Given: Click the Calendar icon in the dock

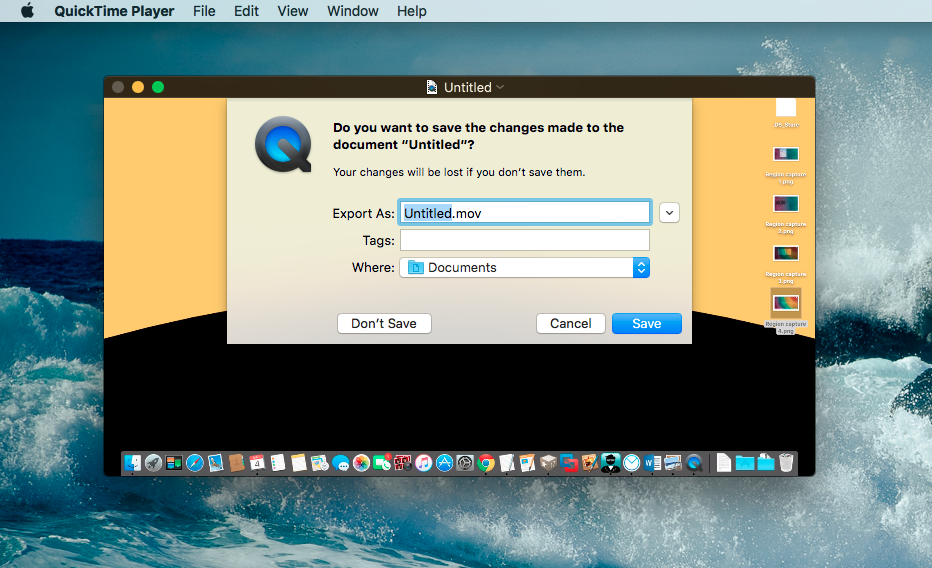Looking at the screenshot, I should coord(257,463).
